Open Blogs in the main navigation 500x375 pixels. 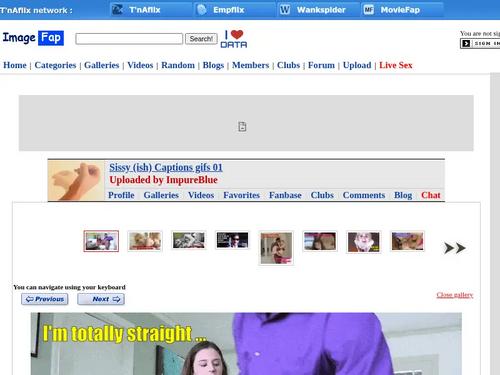(x=213, y=65)
